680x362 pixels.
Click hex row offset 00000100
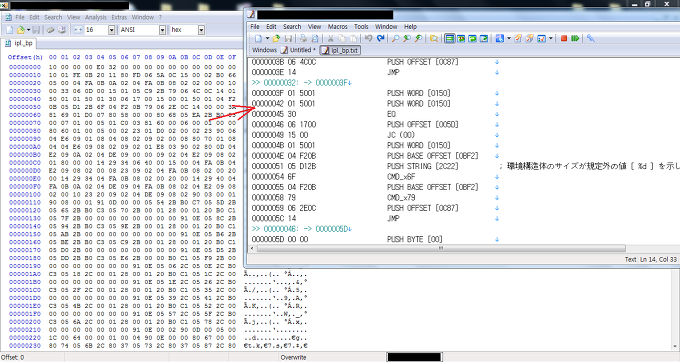tap(24, 194)
